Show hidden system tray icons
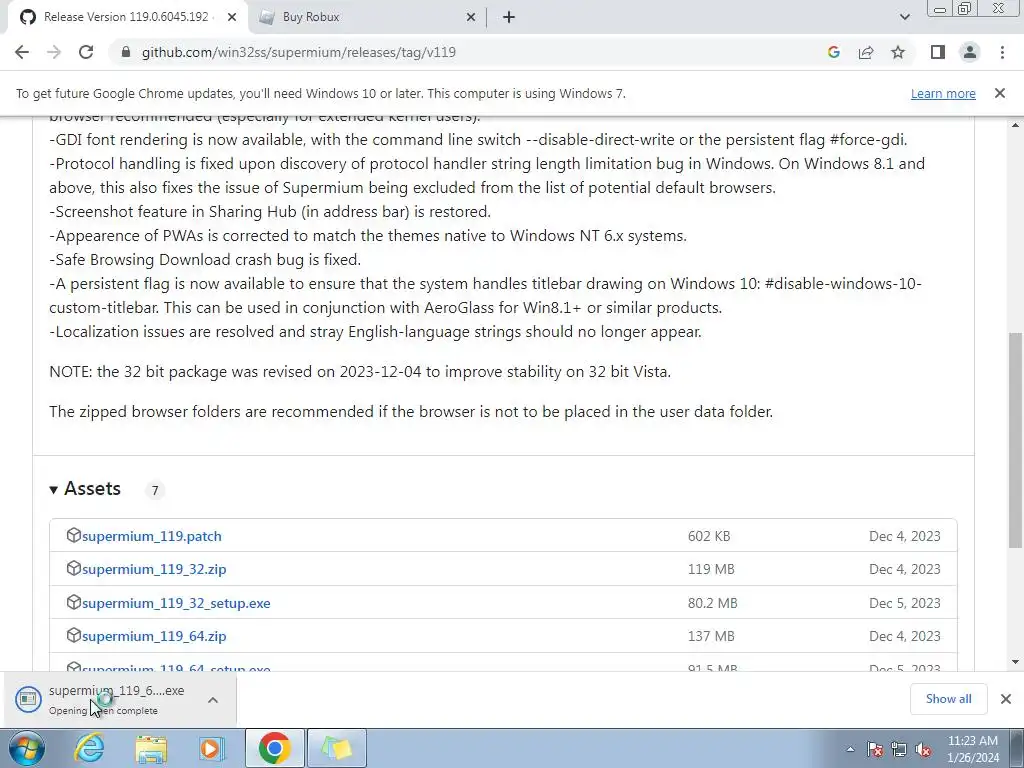This screenshot has height=768, width=1024. (850, 749)
